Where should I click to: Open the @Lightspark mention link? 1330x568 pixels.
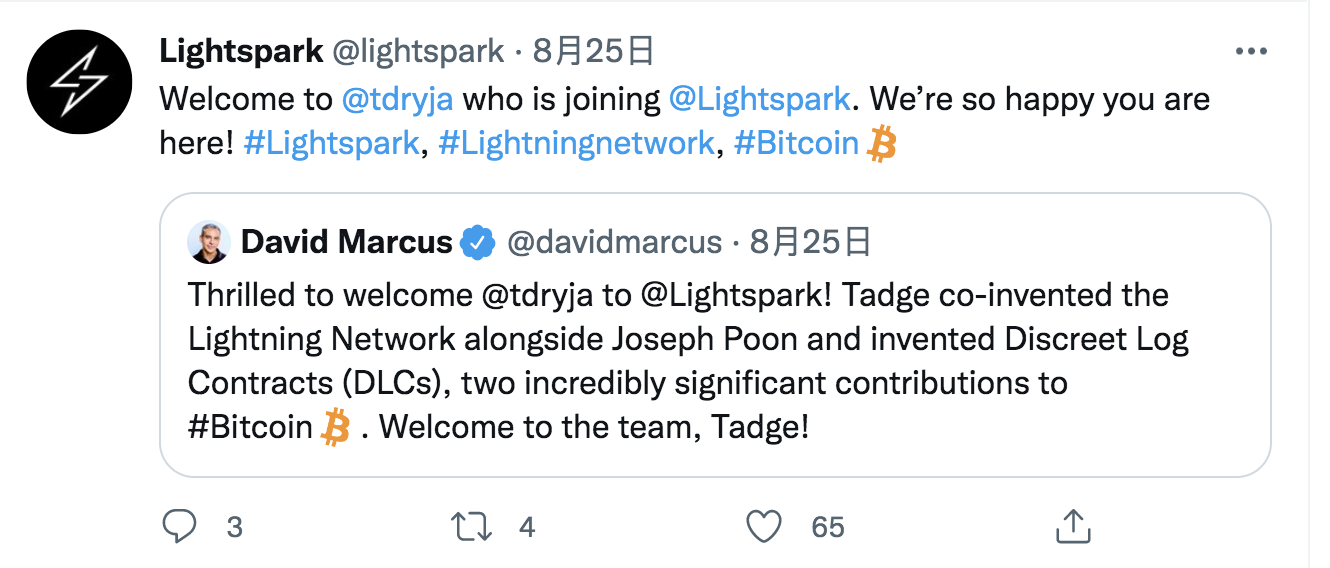759,99
